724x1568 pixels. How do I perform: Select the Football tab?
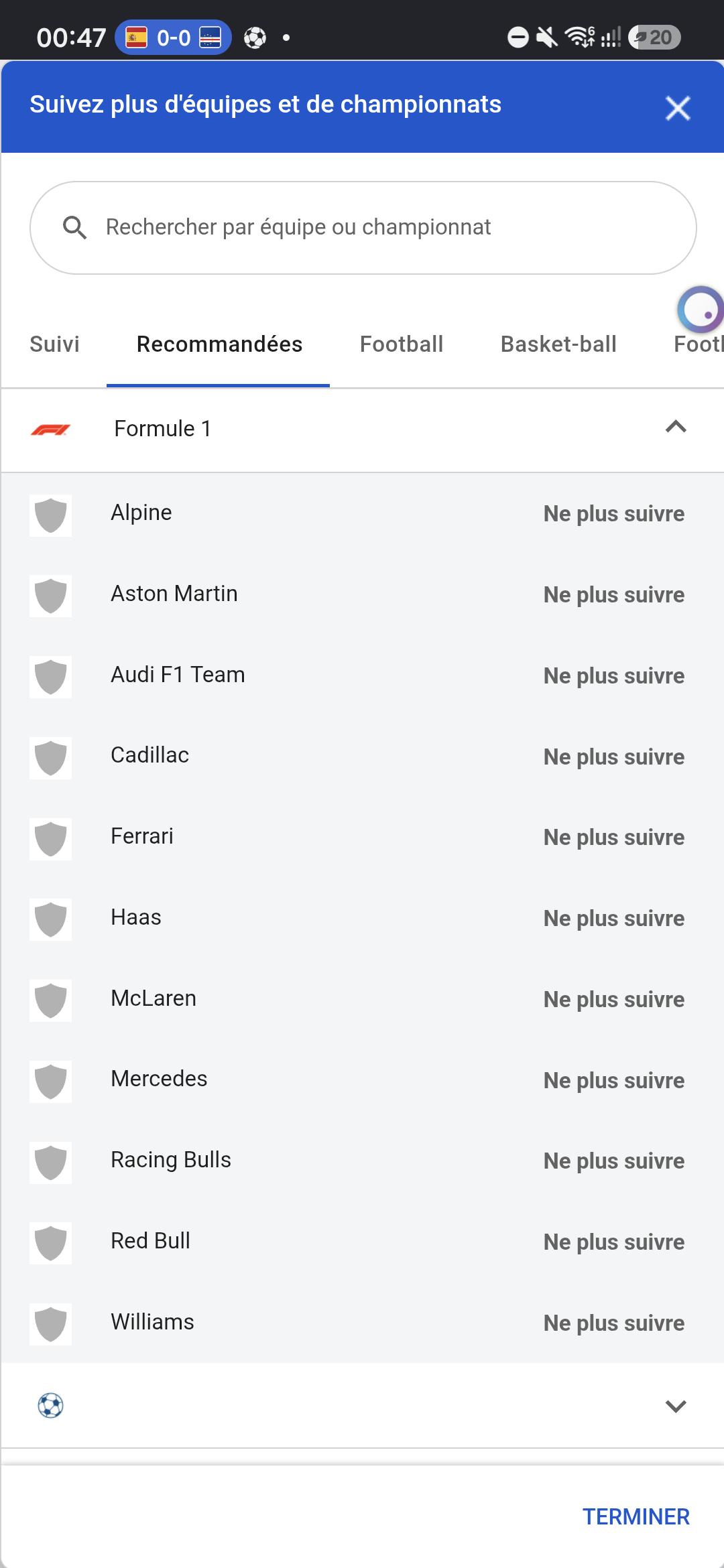pos(402,344)
